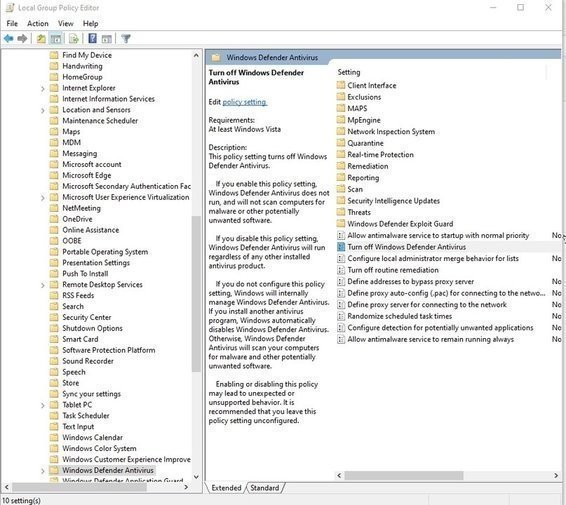Switch to the Extended tab

[x=226, y=488]
